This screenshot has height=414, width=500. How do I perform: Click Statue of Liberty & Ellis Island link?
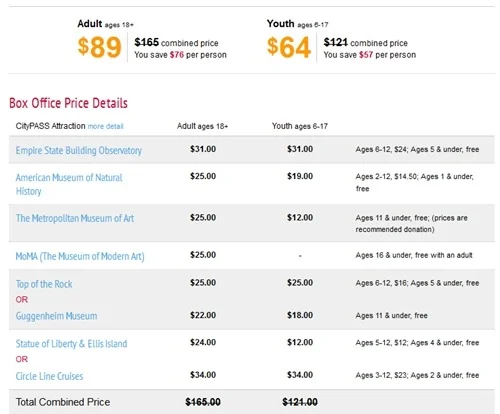(71, 344)
